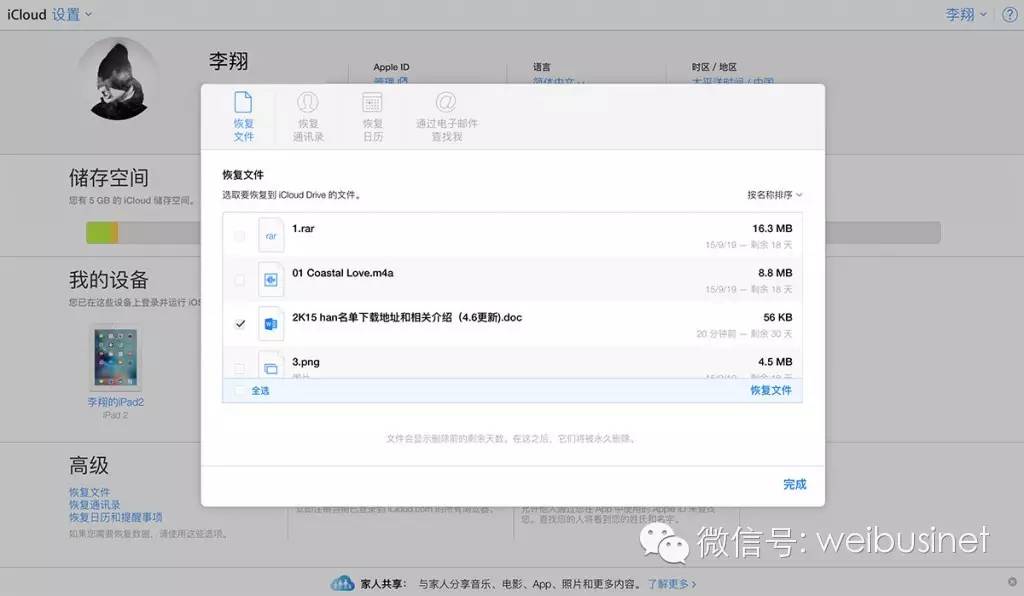Enable the 全选 select-all checkbox

(240, 390)
